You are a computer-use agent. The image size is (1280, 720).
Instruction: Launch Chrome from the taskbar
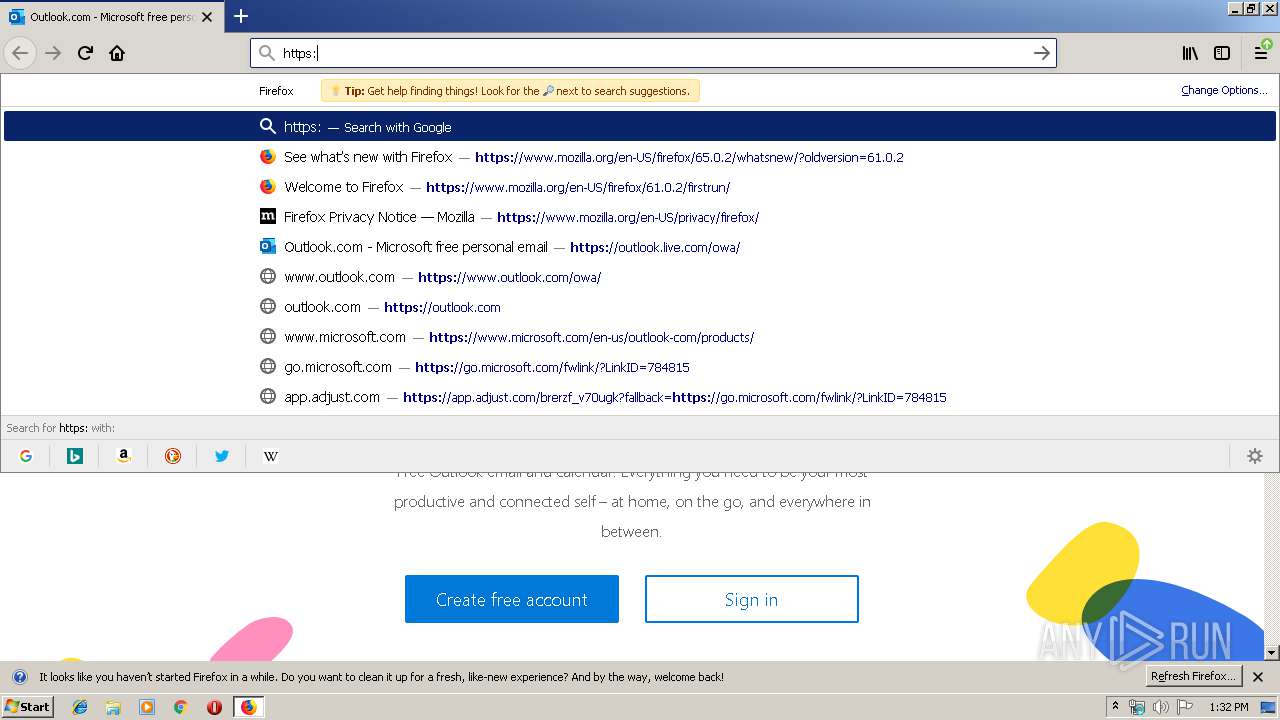click(x=181, y=707)
